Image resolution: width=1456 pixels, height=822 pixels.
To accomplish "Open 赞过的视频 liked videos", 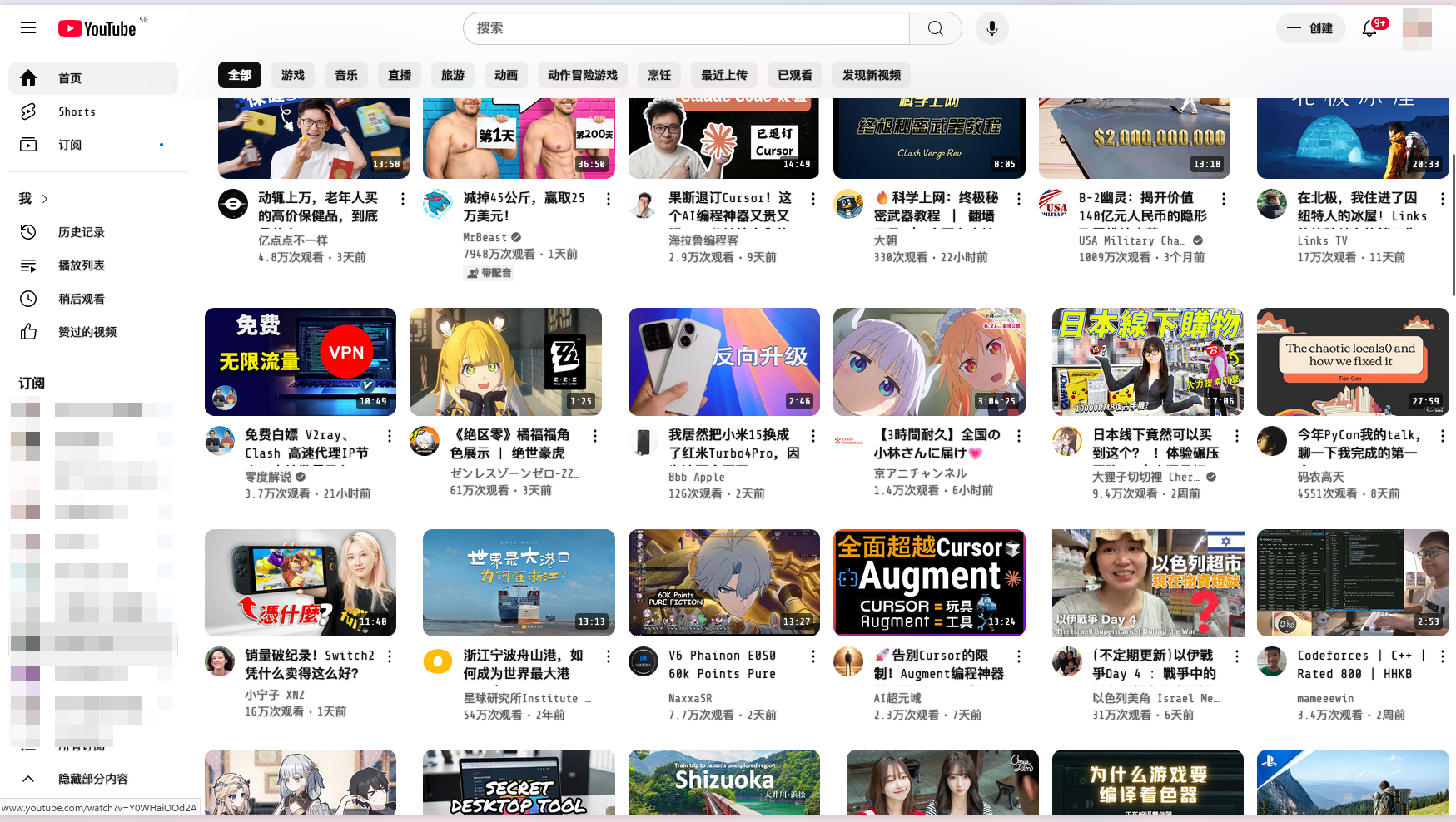I will (x=93, y=332).
